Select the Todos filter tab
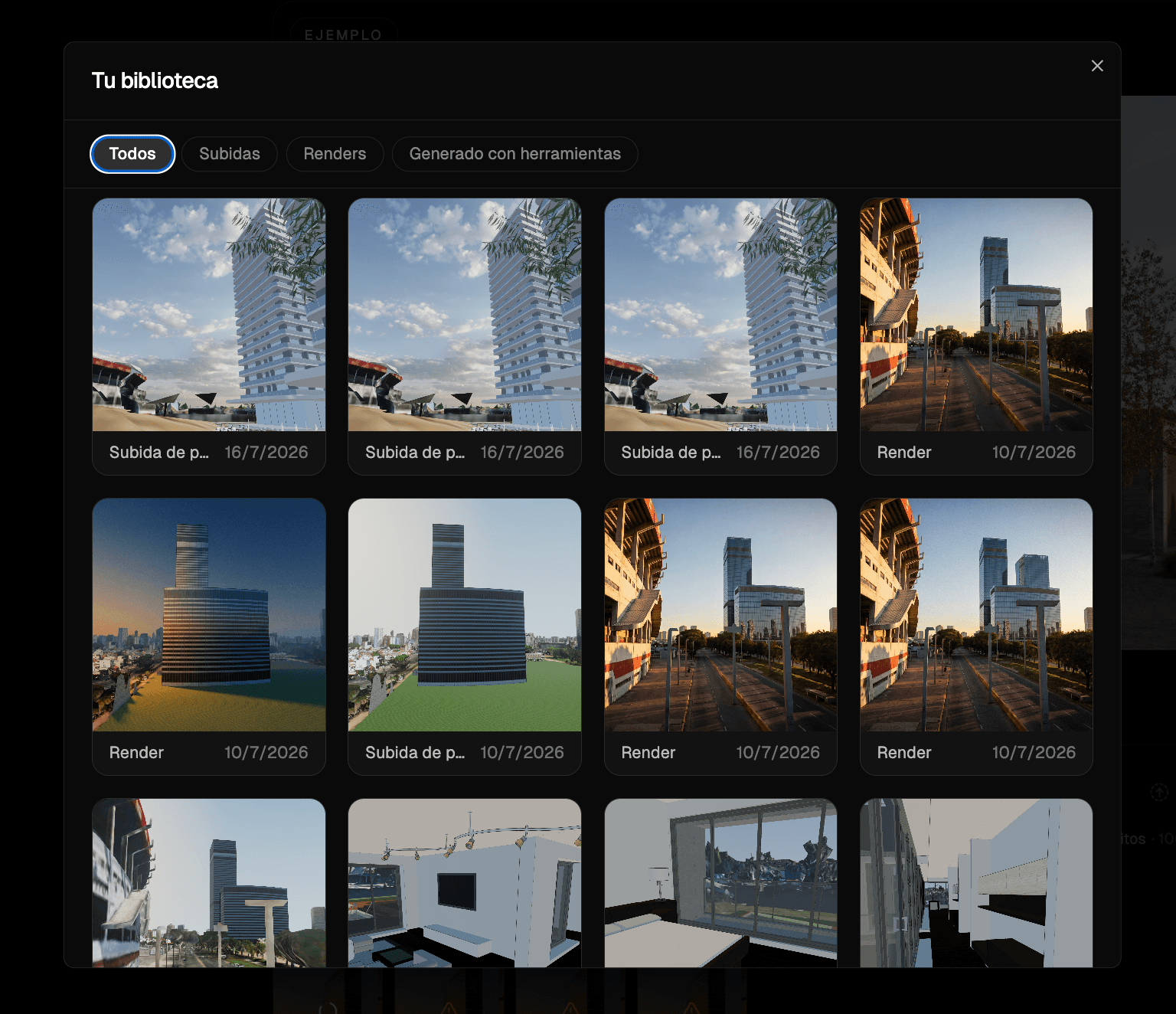 132,154
